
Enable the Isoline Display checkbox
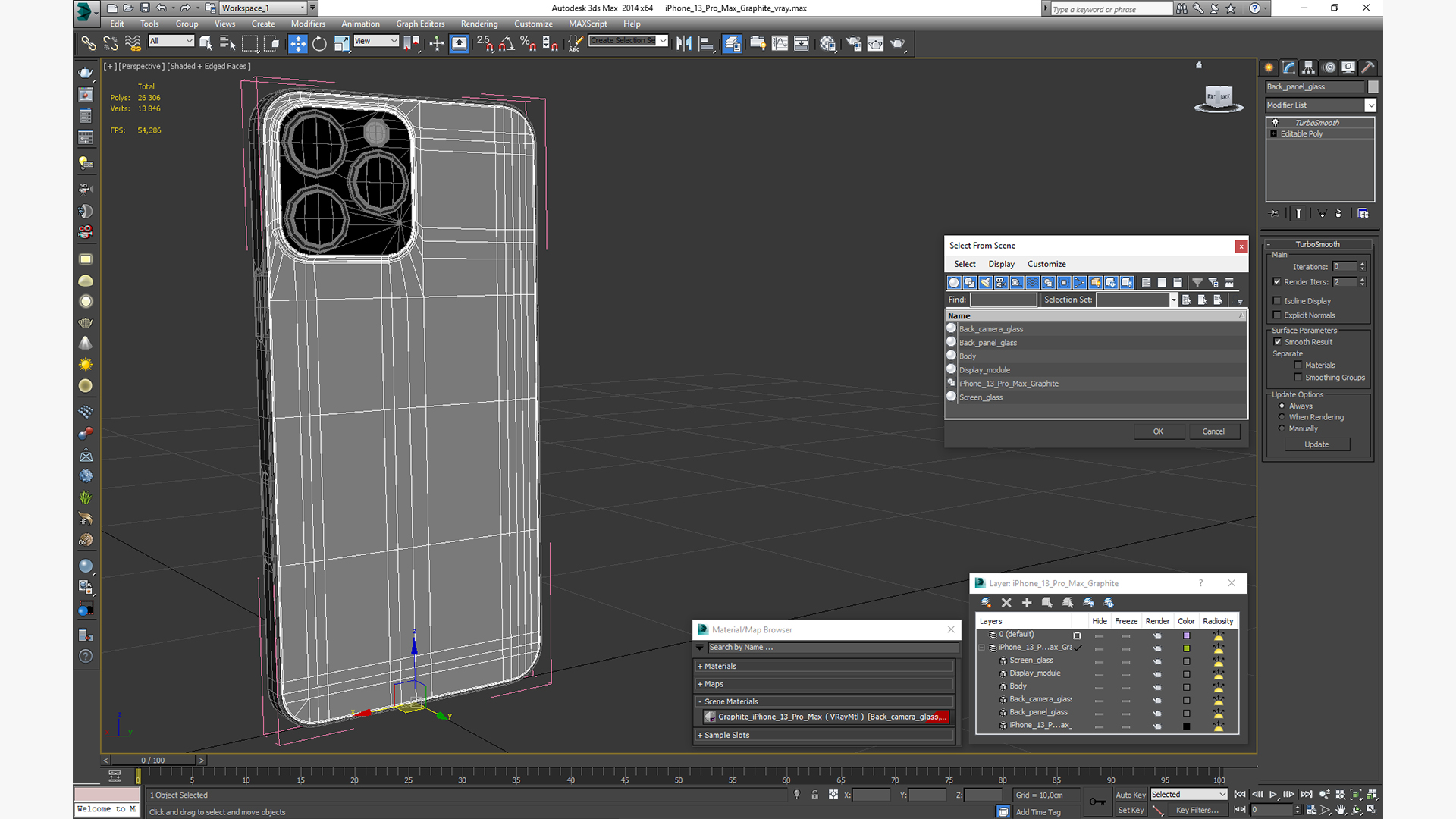(1277, 301)
